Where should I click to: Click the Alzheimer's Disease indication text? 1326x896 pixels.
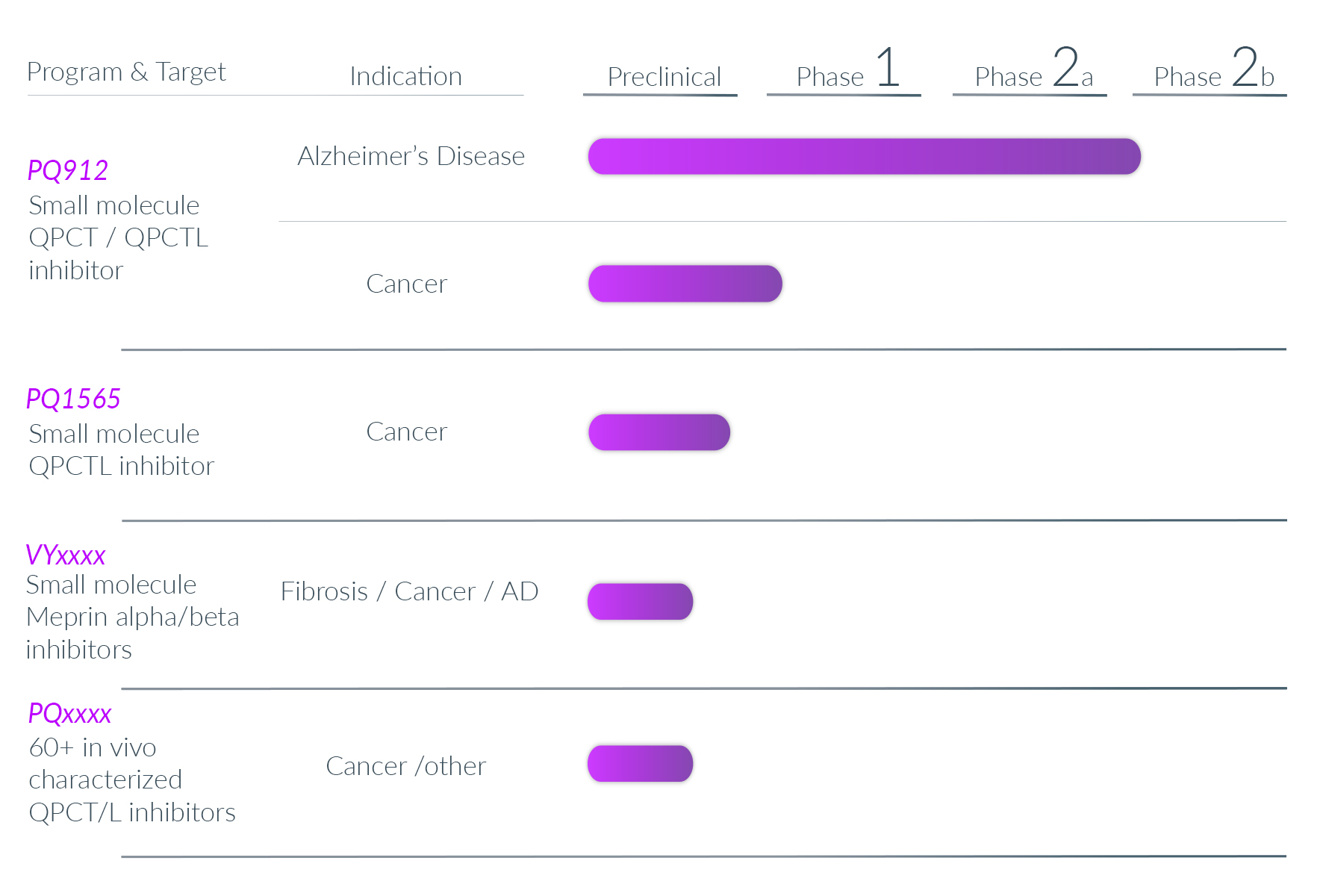coord(411,156)
